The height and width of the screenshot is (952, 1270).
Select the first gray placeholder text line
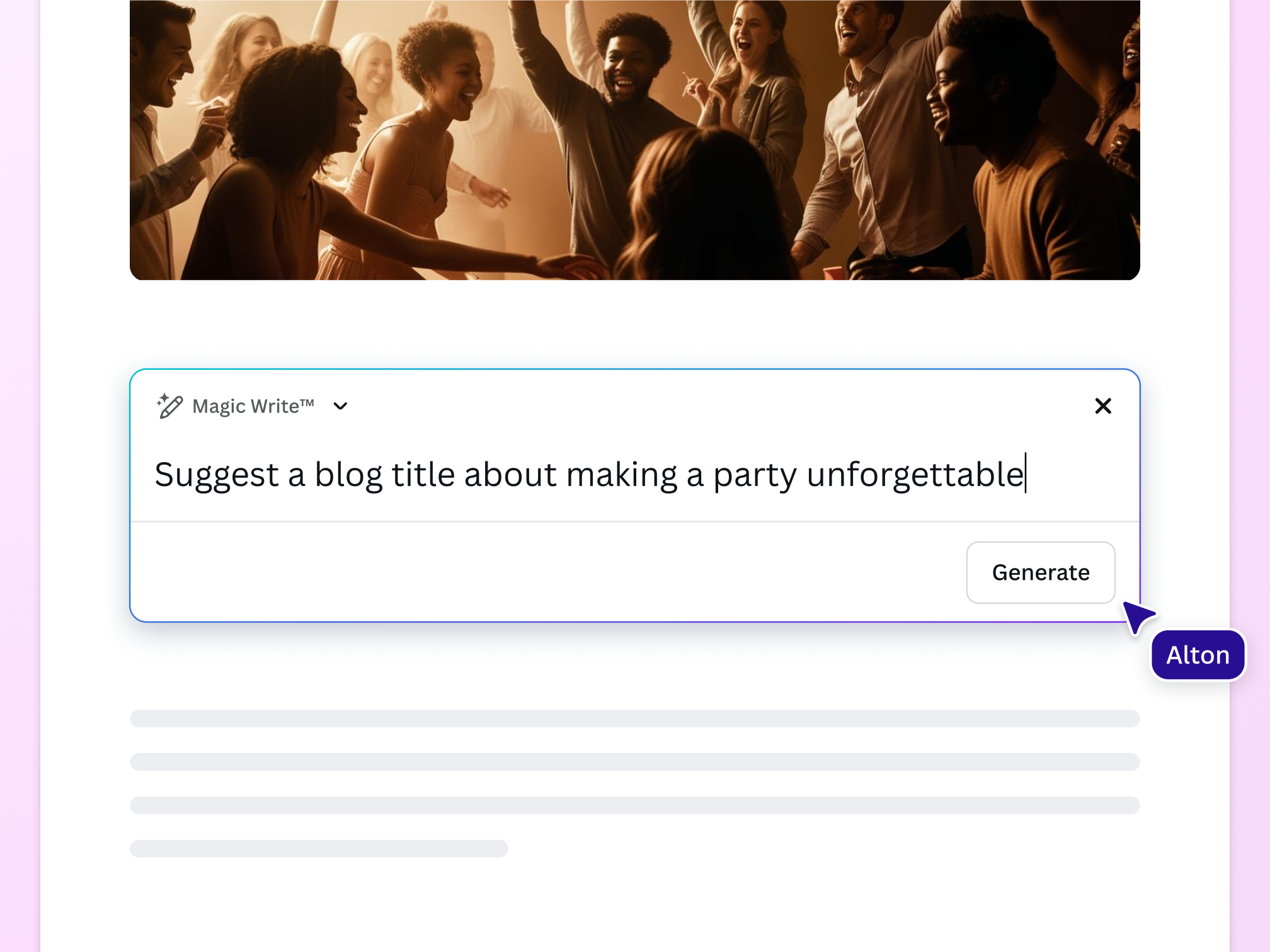click(634, 718)
